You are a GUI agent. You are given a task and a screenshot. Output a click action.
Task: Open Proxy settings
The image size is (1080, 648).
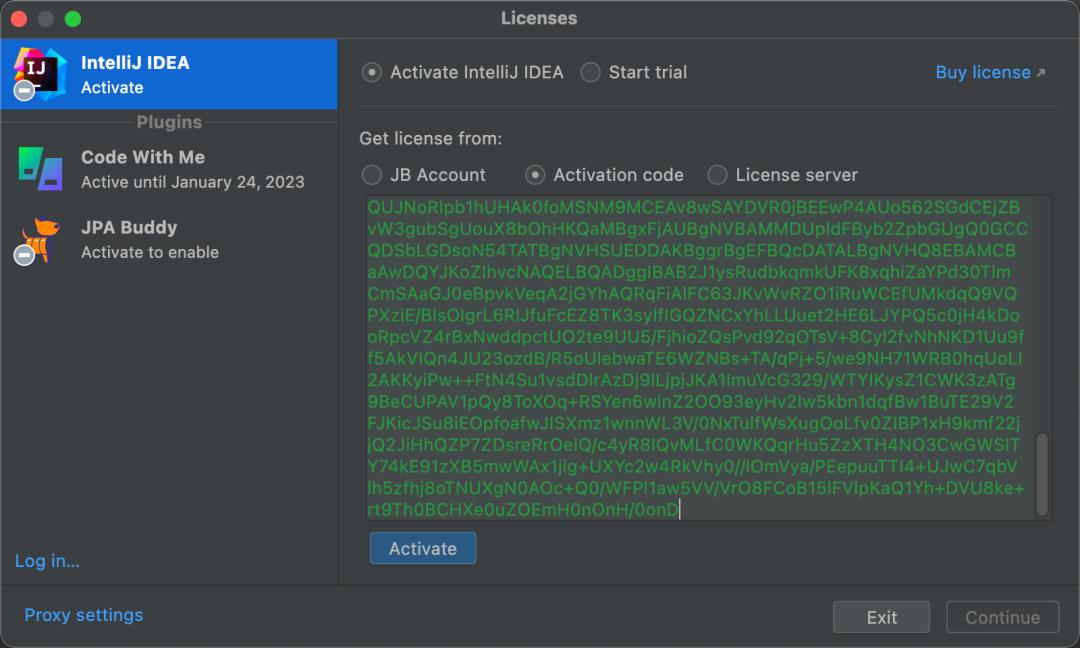point(84,615)
